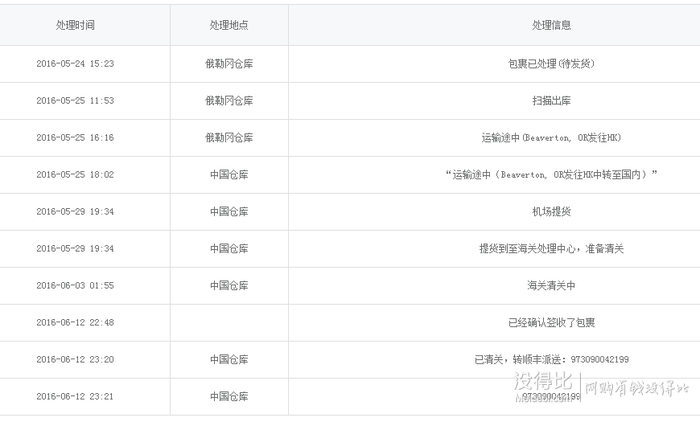
Task: Click the 处理信息 column header
Action: [551, 25]
